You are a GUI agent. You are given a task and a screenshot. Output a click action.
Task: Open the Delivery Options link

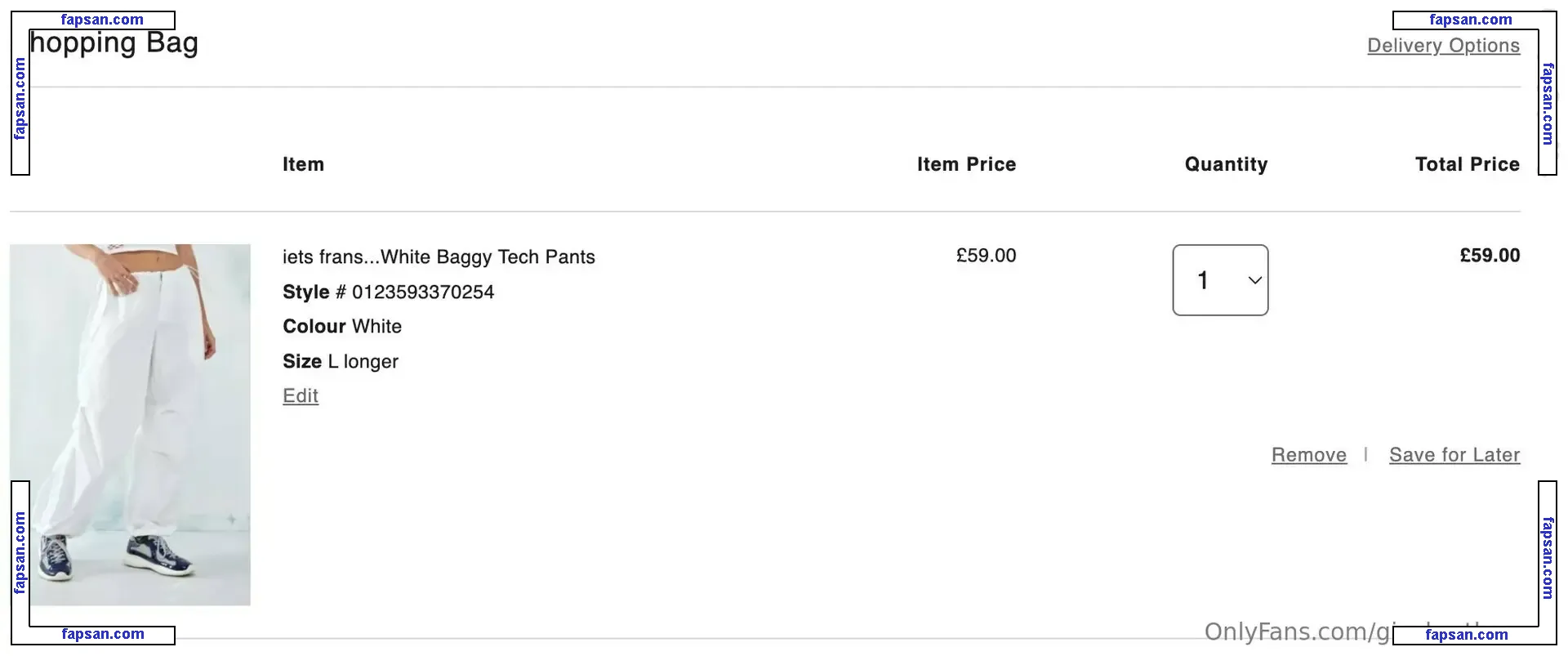1443,46
